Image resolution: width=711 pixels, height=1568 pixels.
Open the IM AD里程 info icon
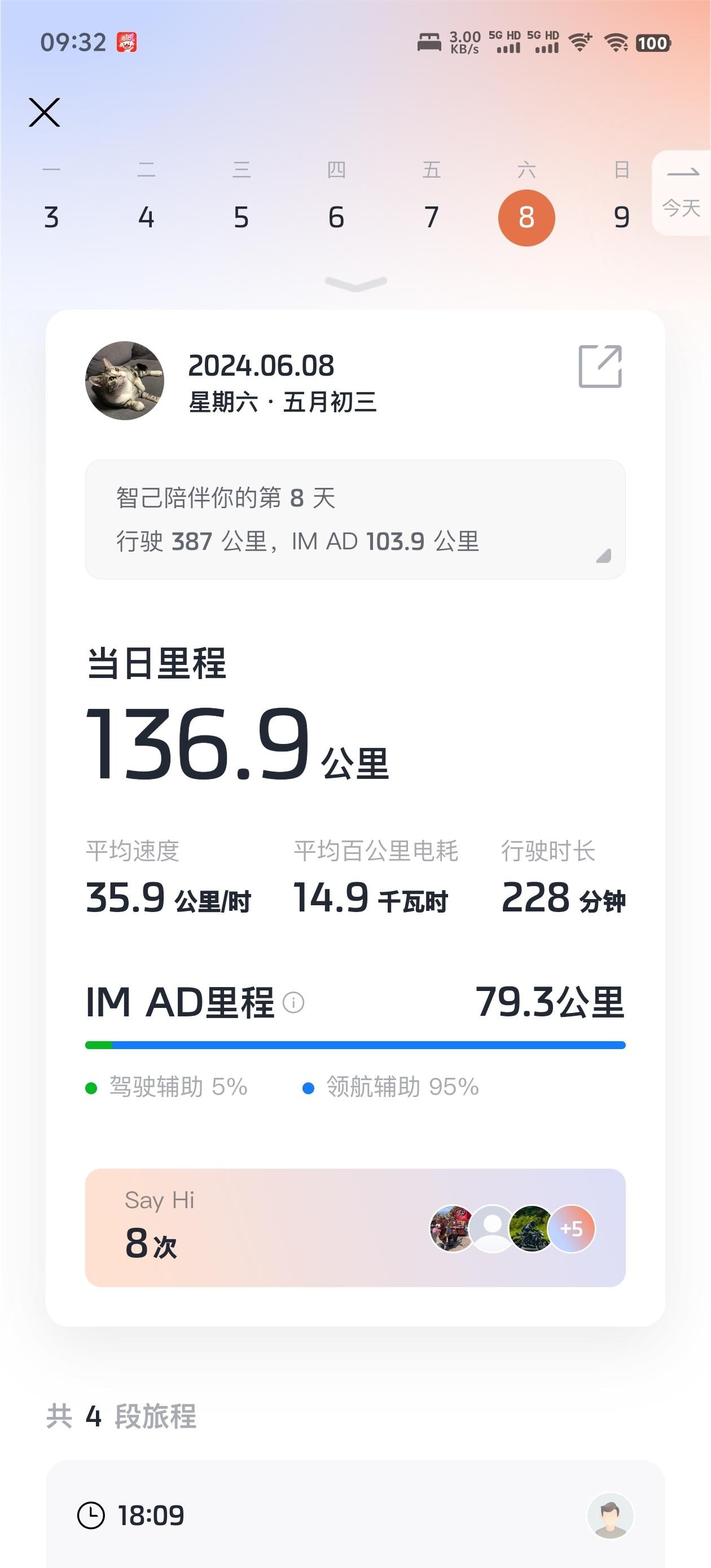coord(293,1002)
